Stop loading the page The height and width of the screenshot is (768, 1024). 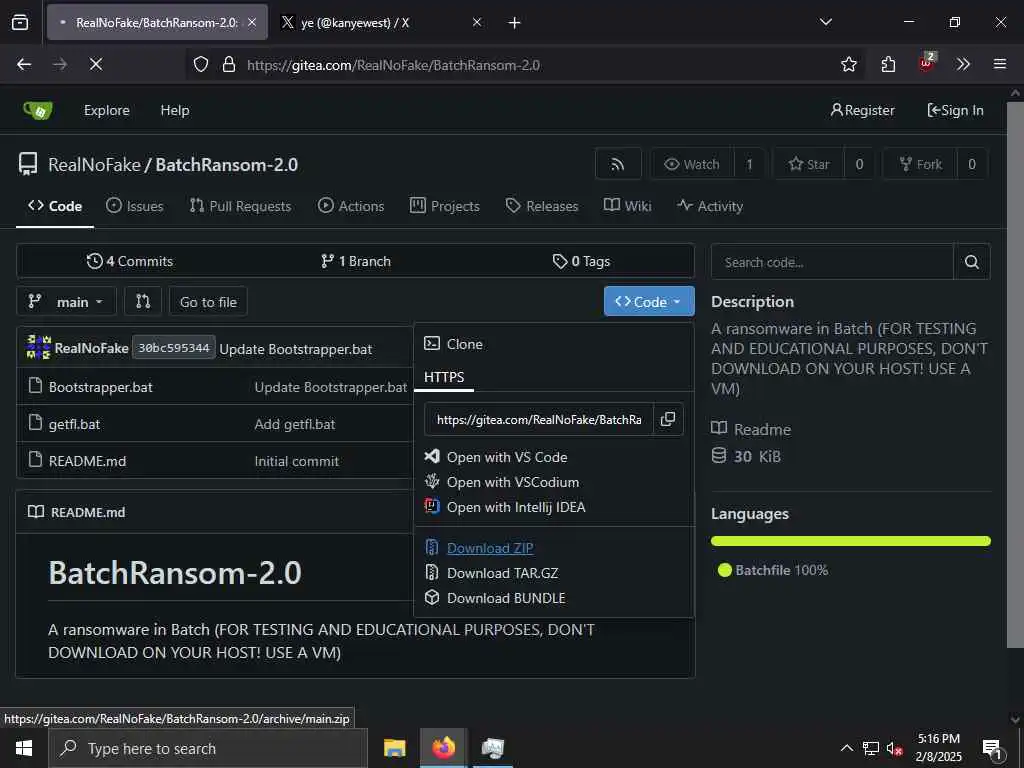(95, 64)
